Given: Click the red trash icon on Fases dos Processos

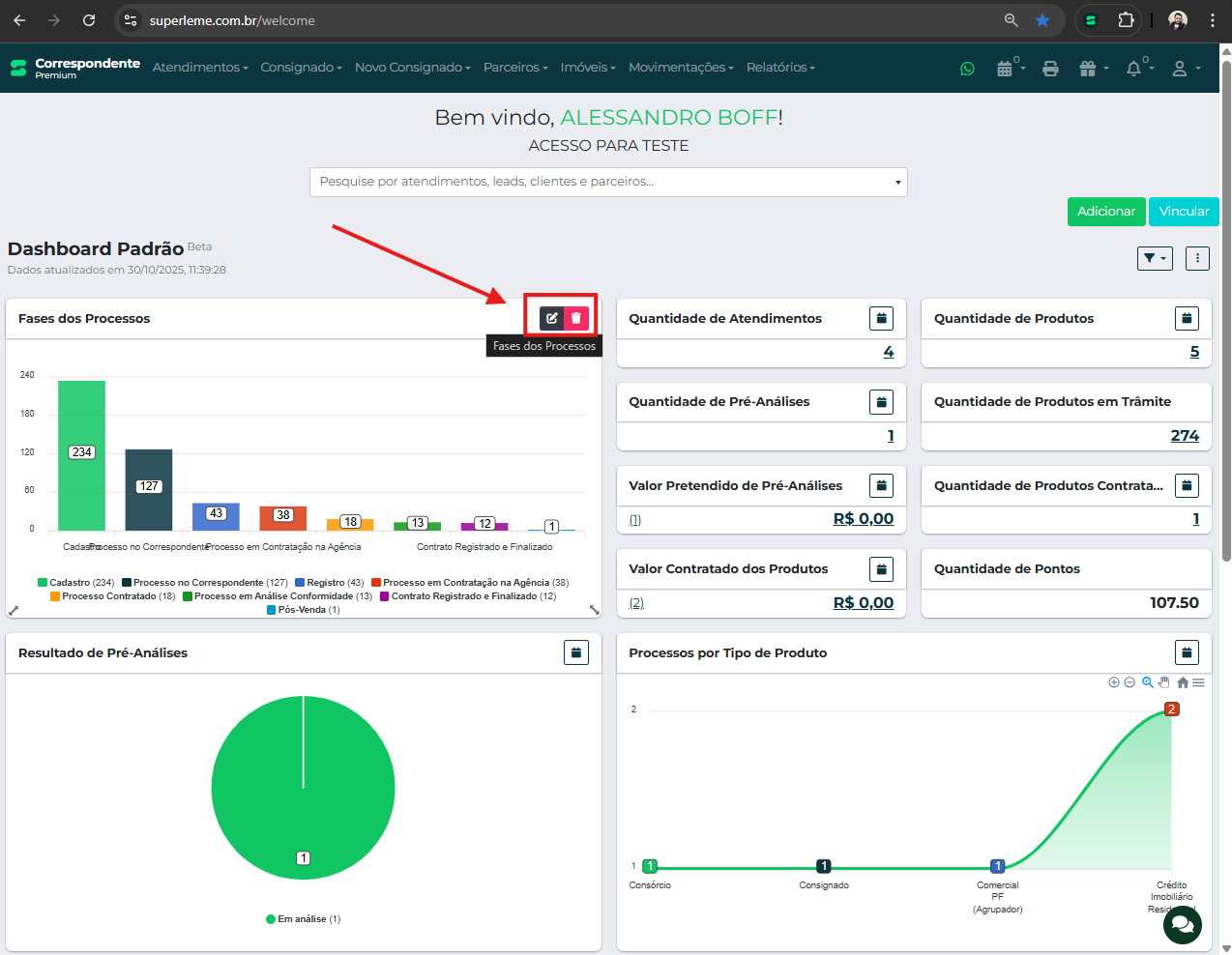Looking at the screenshot, I should click(576, 318).
